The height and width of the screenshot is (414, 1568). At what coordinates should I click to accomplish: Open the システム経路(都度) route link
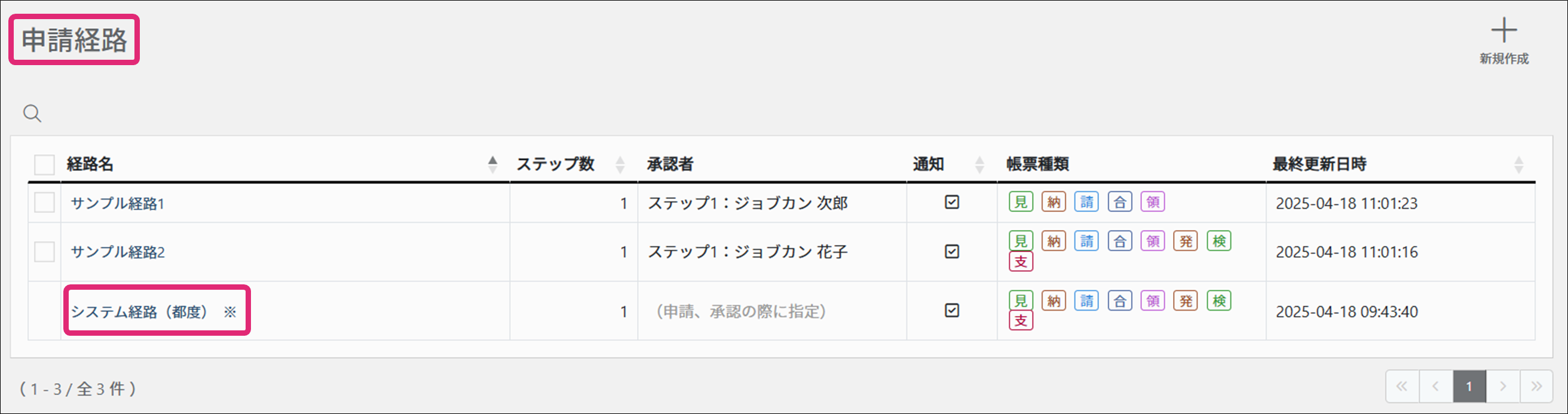(139, 312)
